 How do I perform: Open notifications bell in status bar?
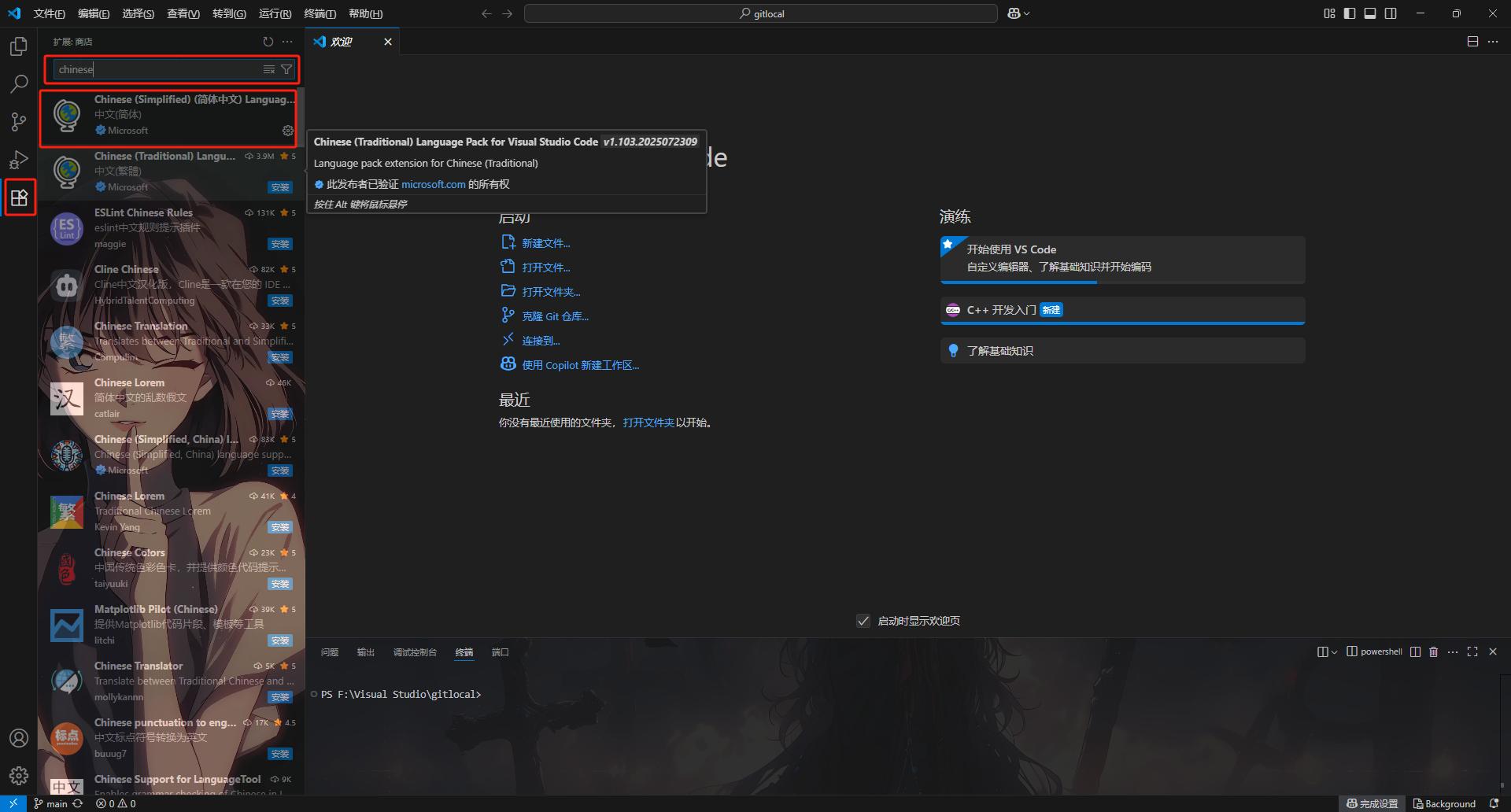point(1494,803)
